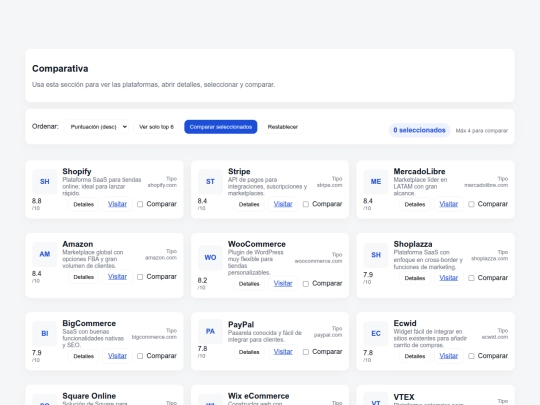
Task: Check Comparar for BigCommerce
Action: (140, 356)
